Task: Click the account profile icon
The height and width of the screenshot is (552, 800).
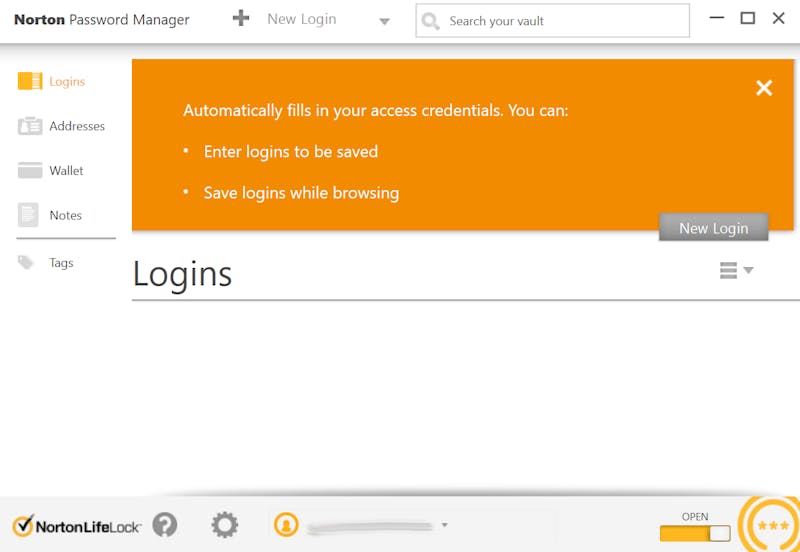Action: [x=286, y=524]
